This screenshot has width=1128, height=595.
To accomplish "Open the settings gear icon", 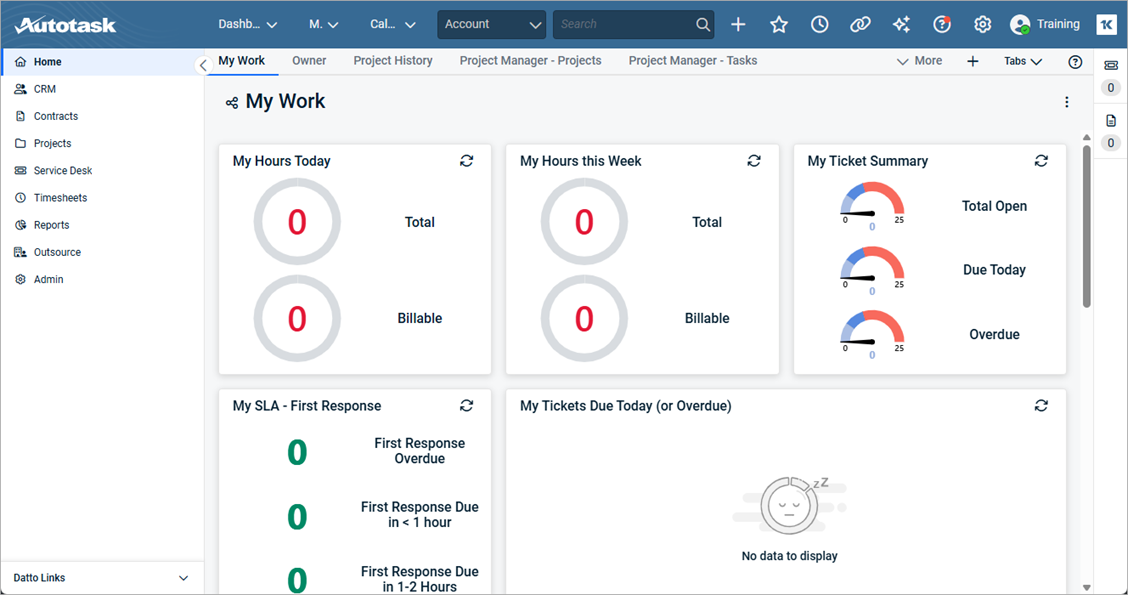I will pos(982,24).
